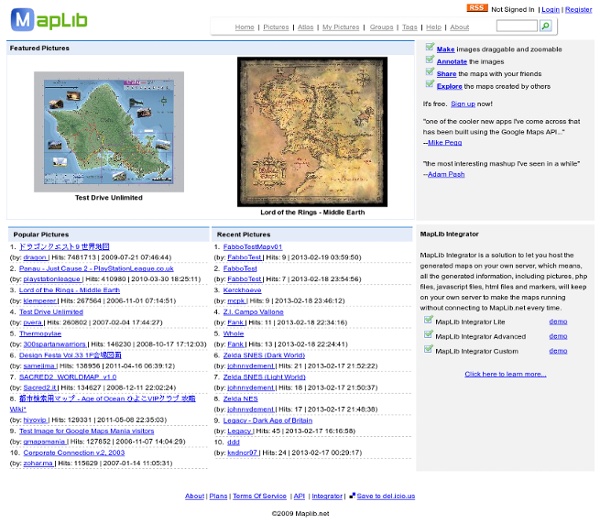Open MapLib Integrator Custom demo link

click(558, 351)
